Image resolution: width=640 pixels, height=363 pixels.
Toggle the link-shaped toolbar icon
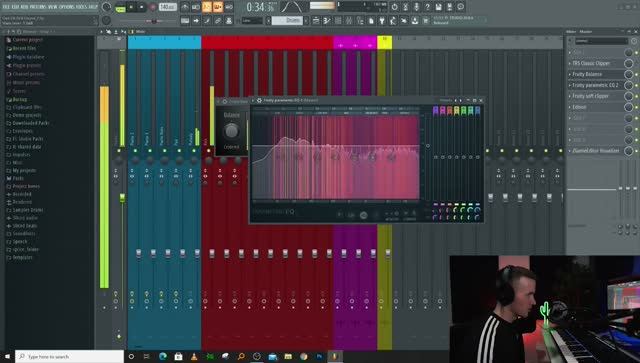(218, 20)
